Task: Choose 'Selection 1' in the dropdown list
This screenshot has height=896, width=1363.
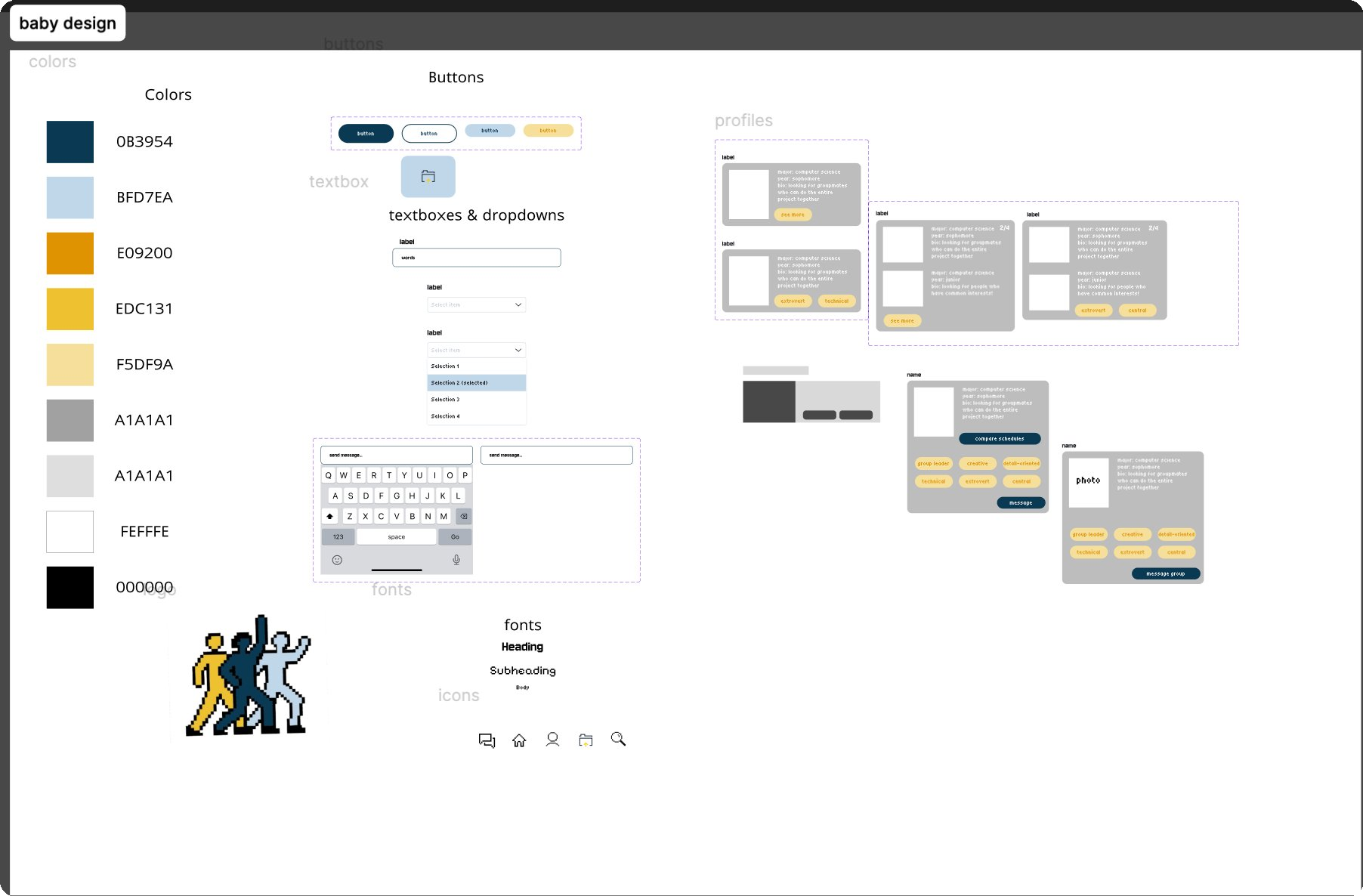Action: coord(476,366)
